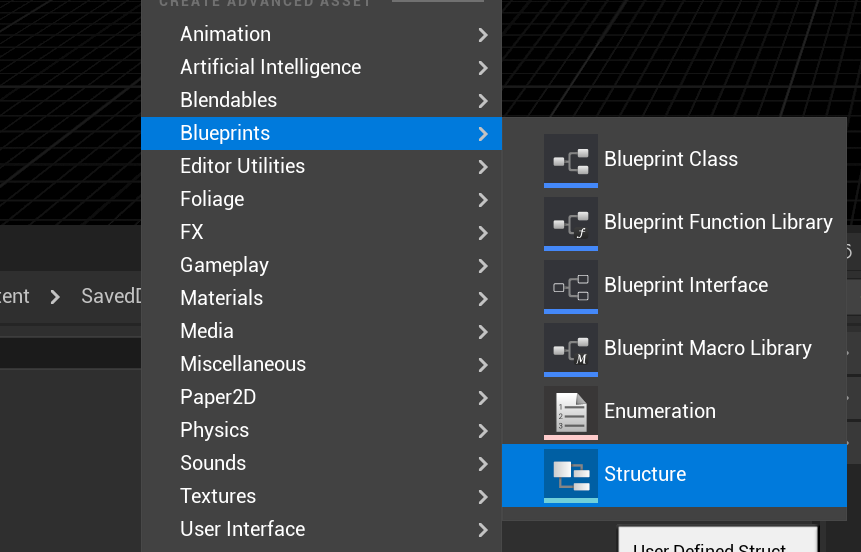861x552 pixels.
Task: Create a new Enumeration asset
Action: [674, 412]
